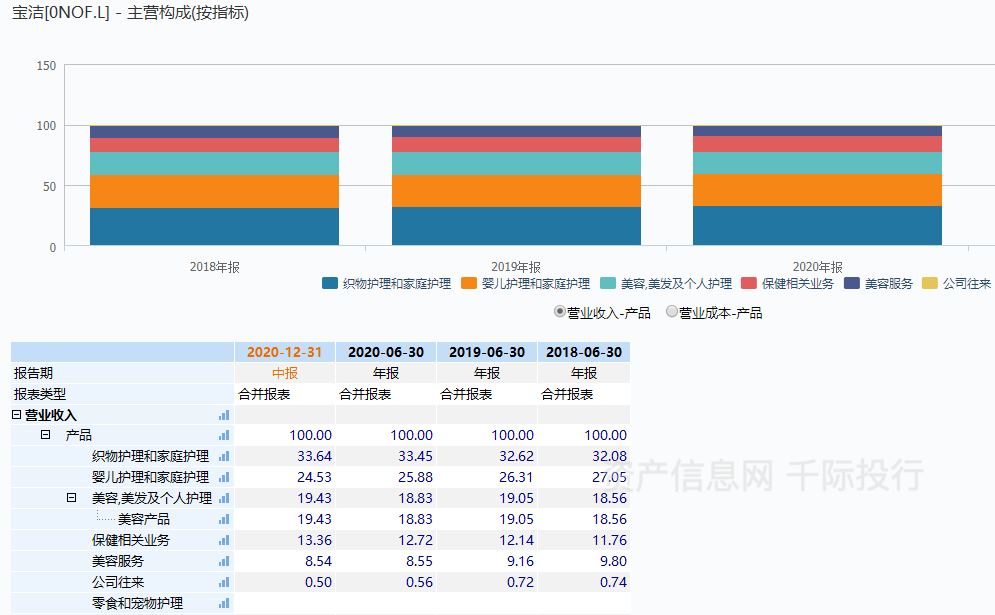
Task: Click chart icon beside 美容服务 row
Action: (x=224, y=561)
